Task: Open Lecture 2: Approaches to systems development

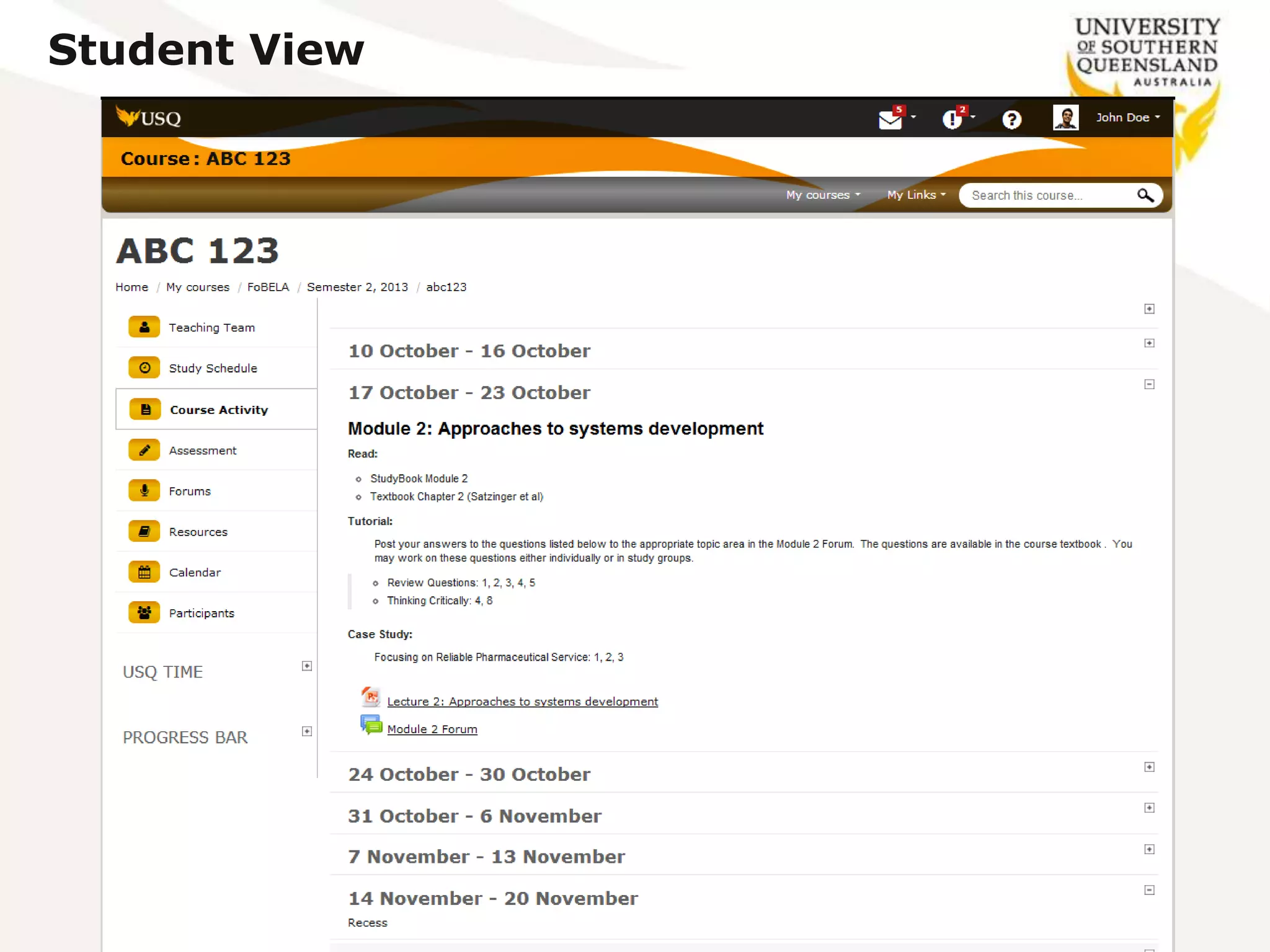Action: click(522, 702)
